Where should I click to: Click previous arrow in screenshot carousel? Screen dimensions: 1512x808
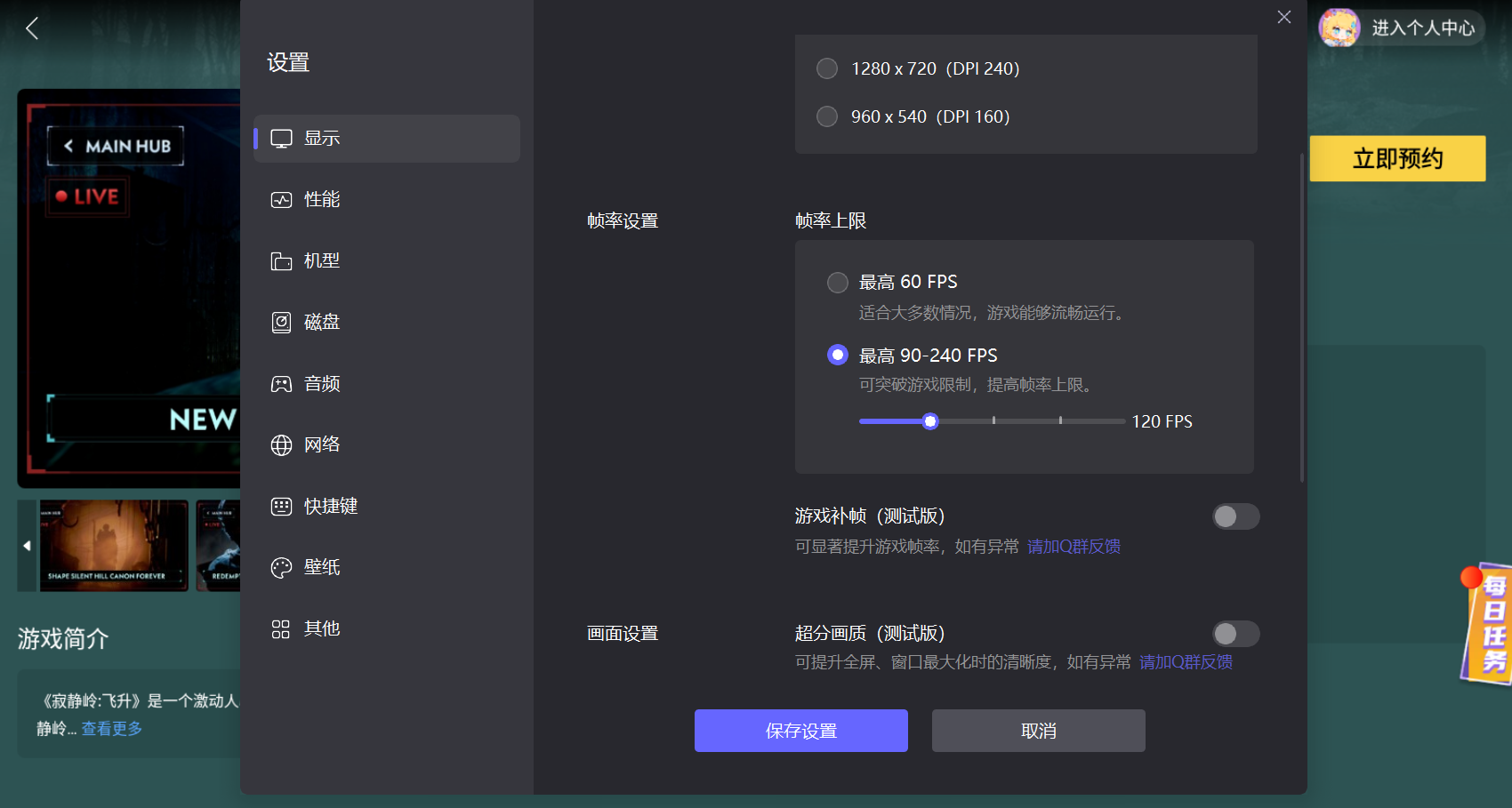click(x=27, y=546)
